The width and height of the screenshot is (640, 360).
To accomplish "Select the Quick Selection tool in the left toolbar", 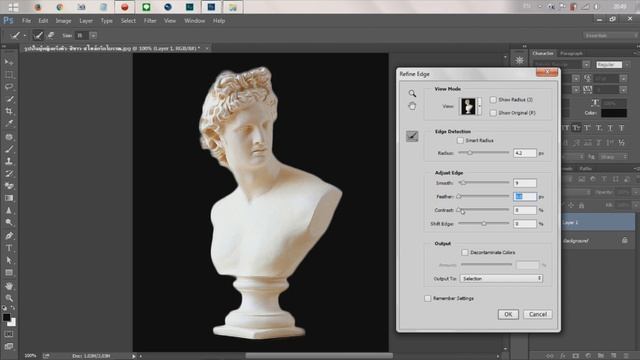I will tap(9, 99).
